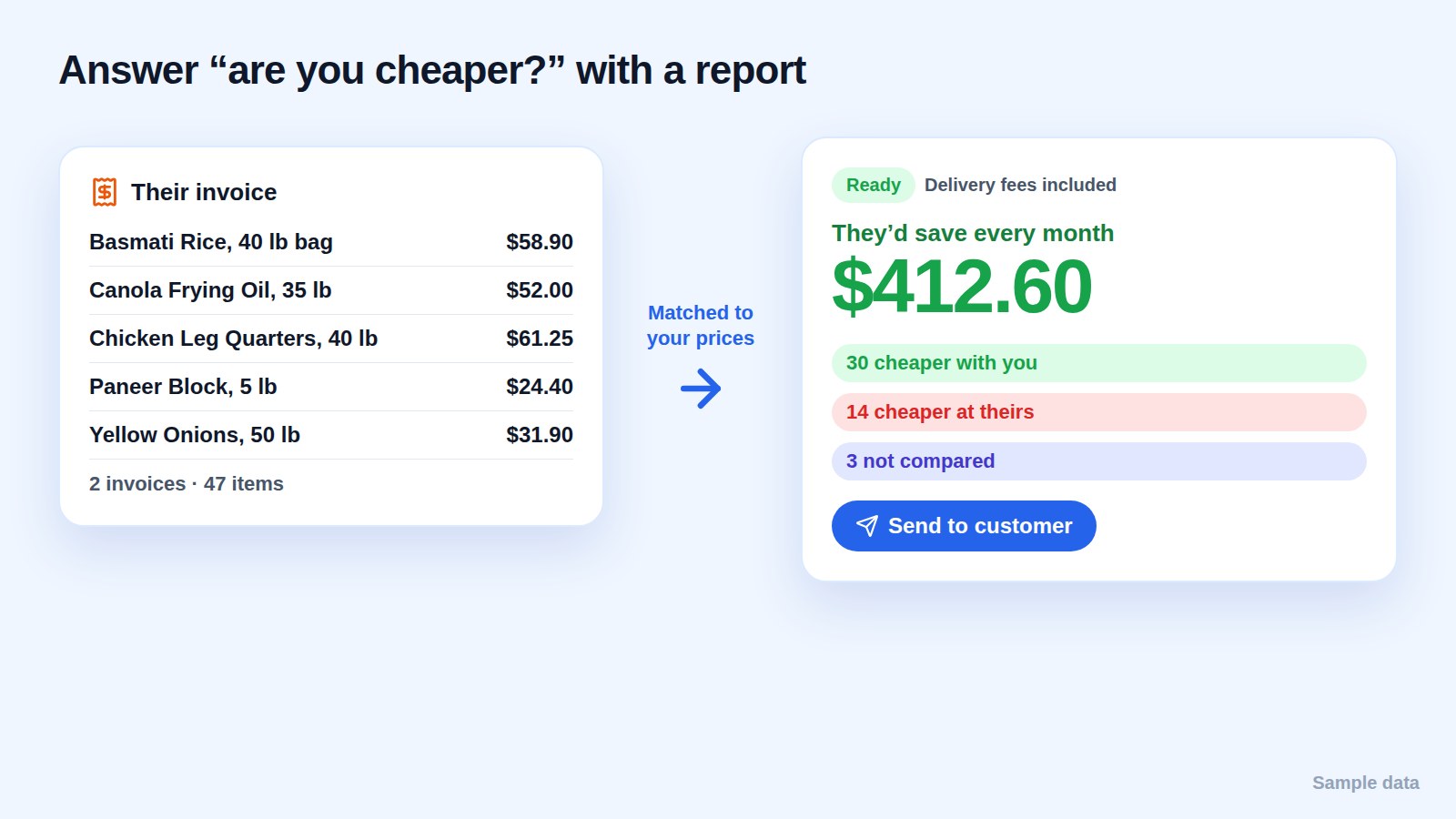Click the 'Matched to your prices' label
The width and height of the screenshot is (1456, 819).
(701, 326)
